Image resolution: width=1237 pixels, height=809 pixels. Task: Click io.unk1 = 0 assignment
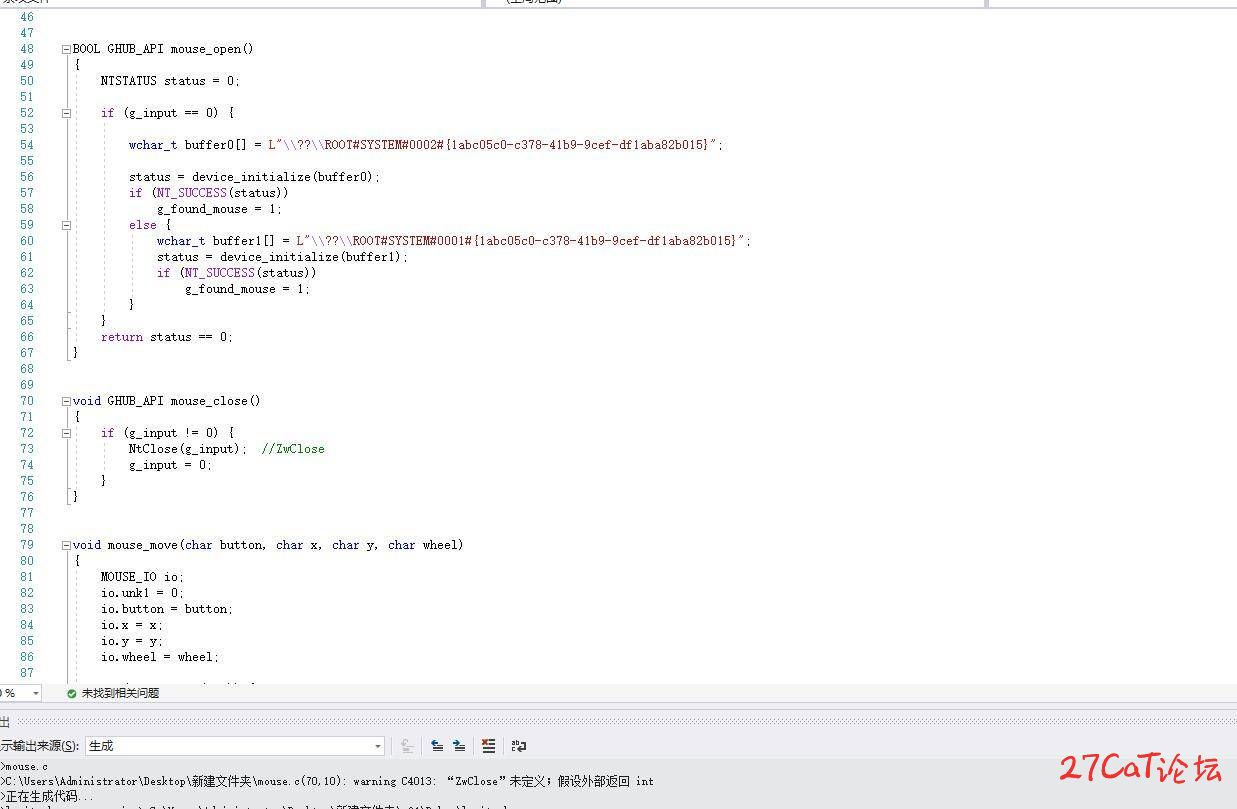(x=142, y=593)
